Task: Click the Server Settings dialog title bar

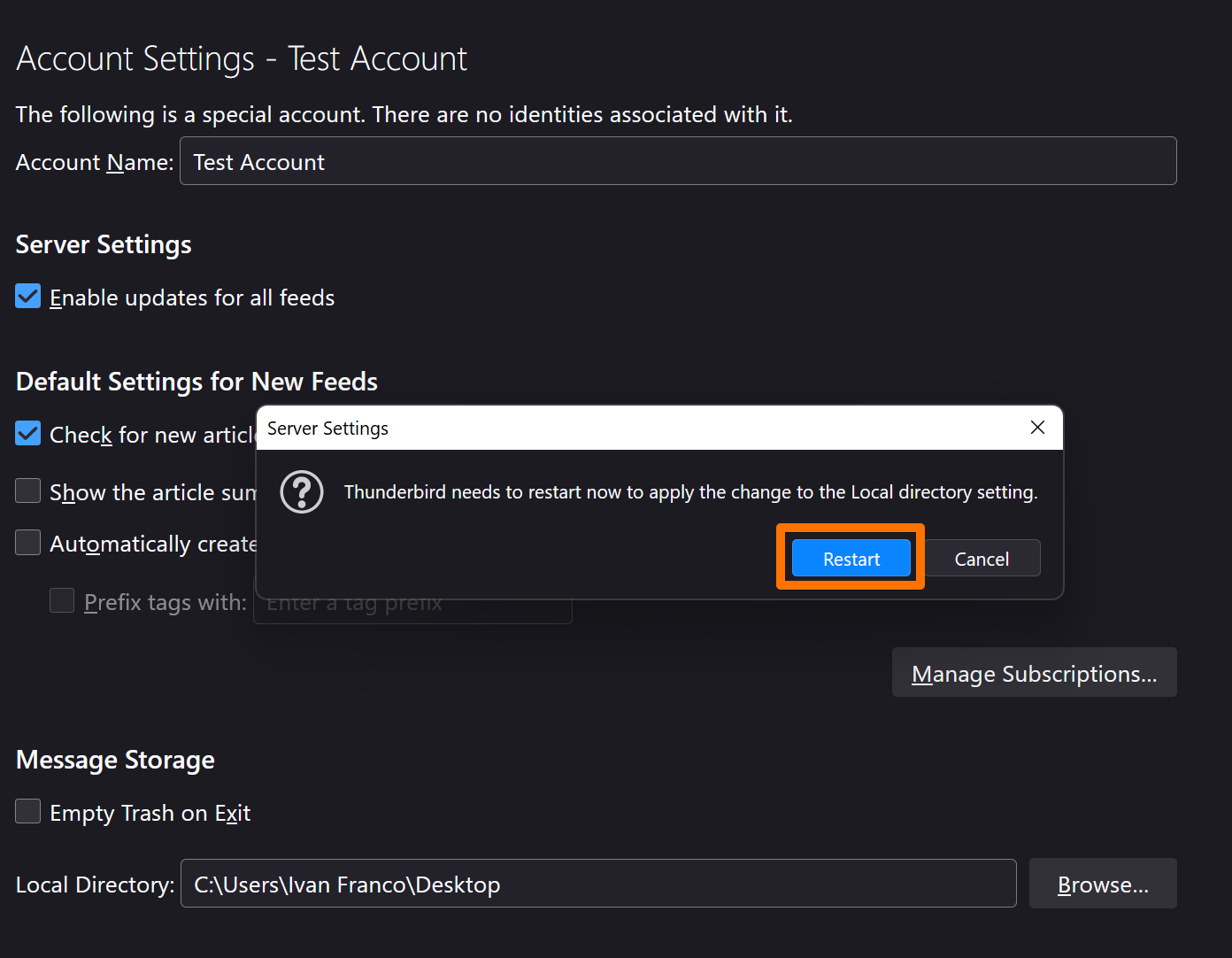Action: (620, 429)
